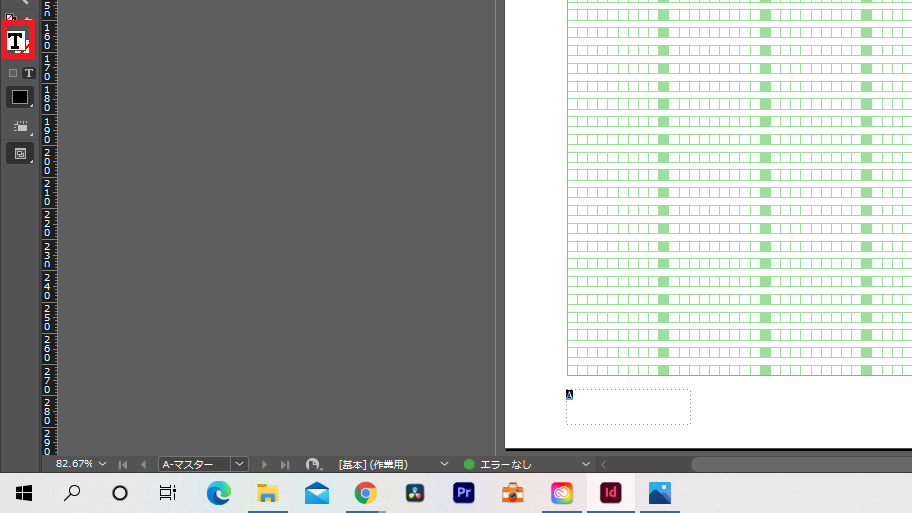Open the screen mode button in the toolbox
The width and height of the screenshot is (912, 513).
[20, 154]
